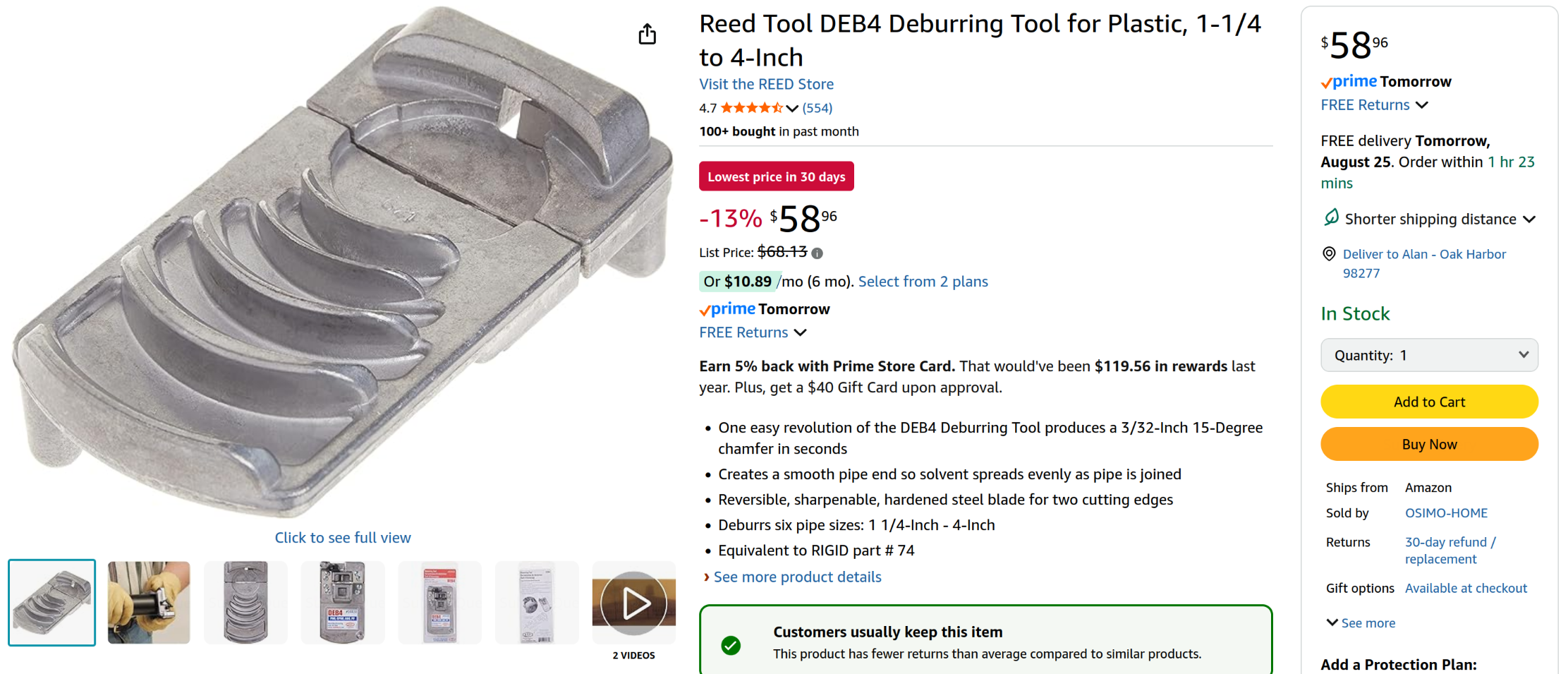
Task: Open the ratings breakdown chevron
Action: tap(793, 108)
